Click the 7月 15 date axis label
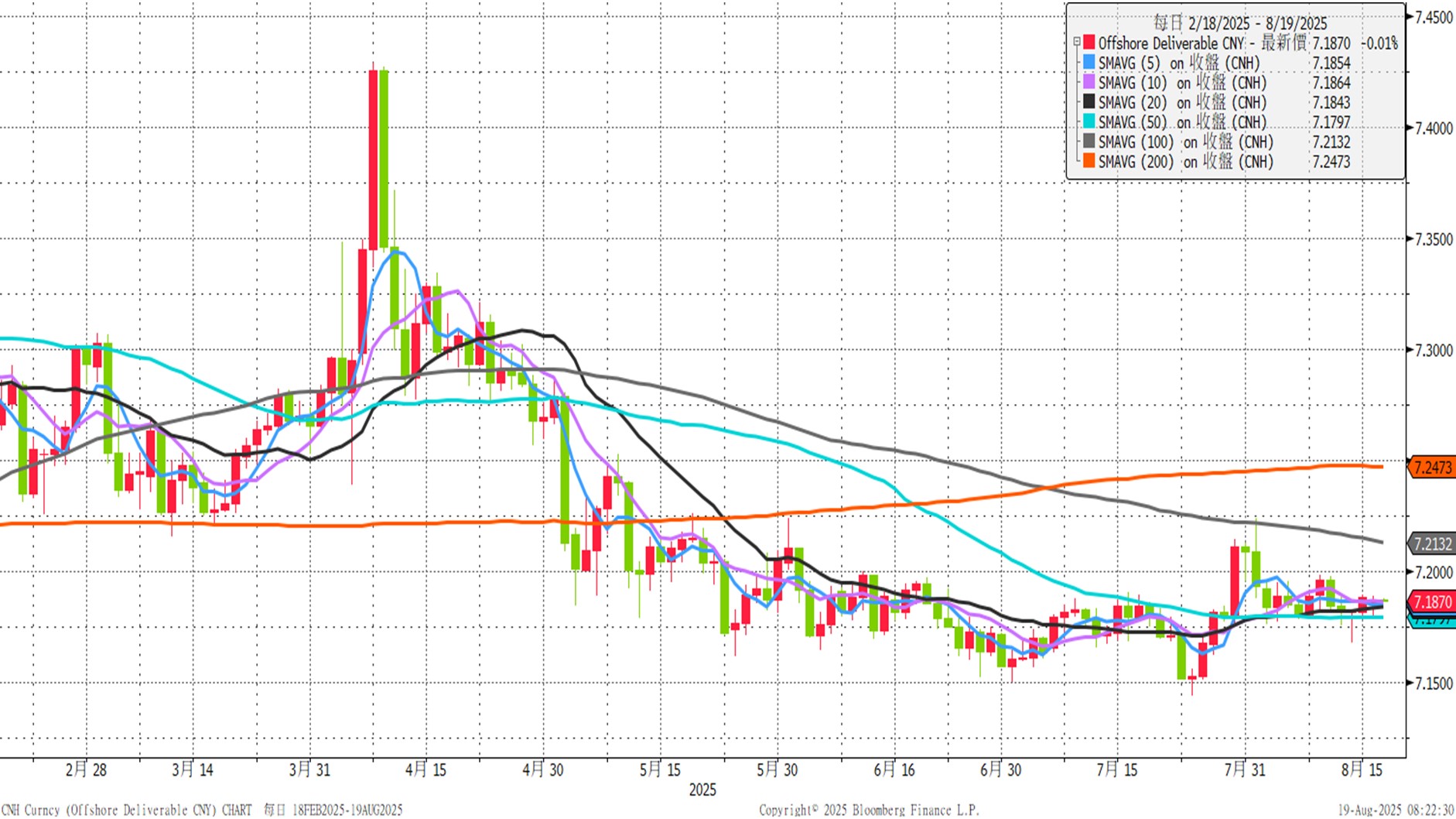The width and height of the screenshot is (1456, 819). [x=1117, y=769]
